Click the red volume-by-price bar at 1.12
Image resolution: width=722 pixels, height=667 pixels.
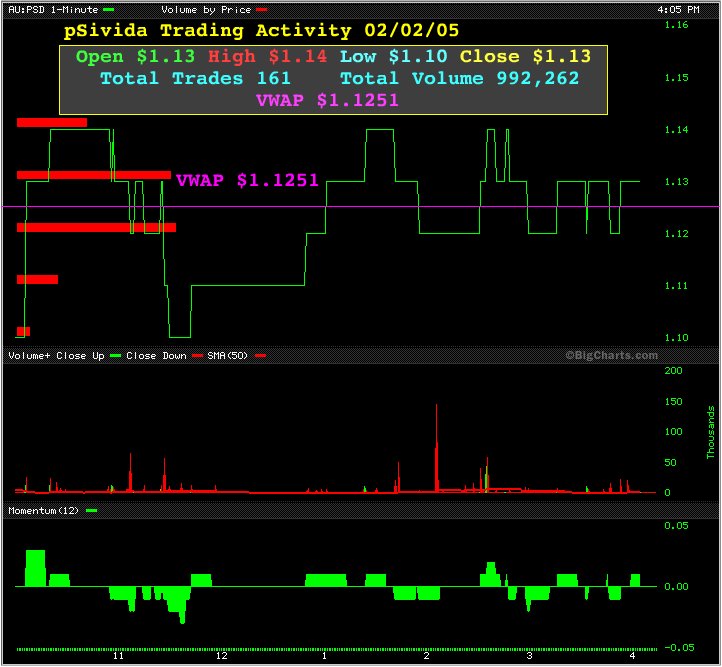pyautogui.click(x=96, y=227)
